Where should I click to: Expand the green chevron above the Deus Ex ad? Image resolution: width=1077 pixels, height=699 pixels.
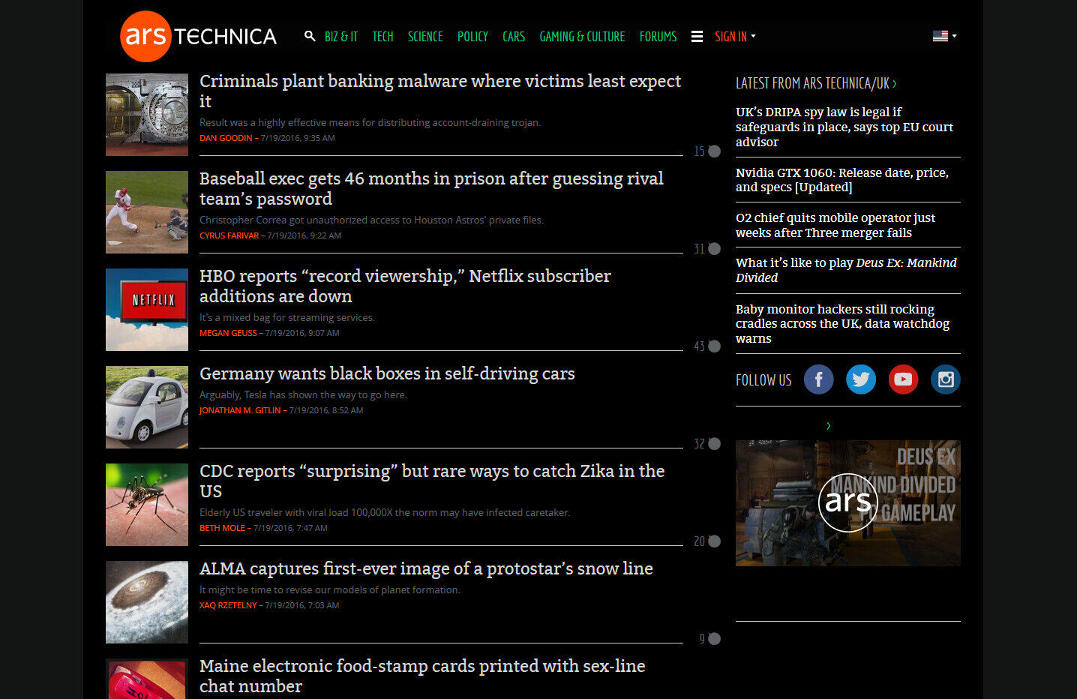(827, 425)
